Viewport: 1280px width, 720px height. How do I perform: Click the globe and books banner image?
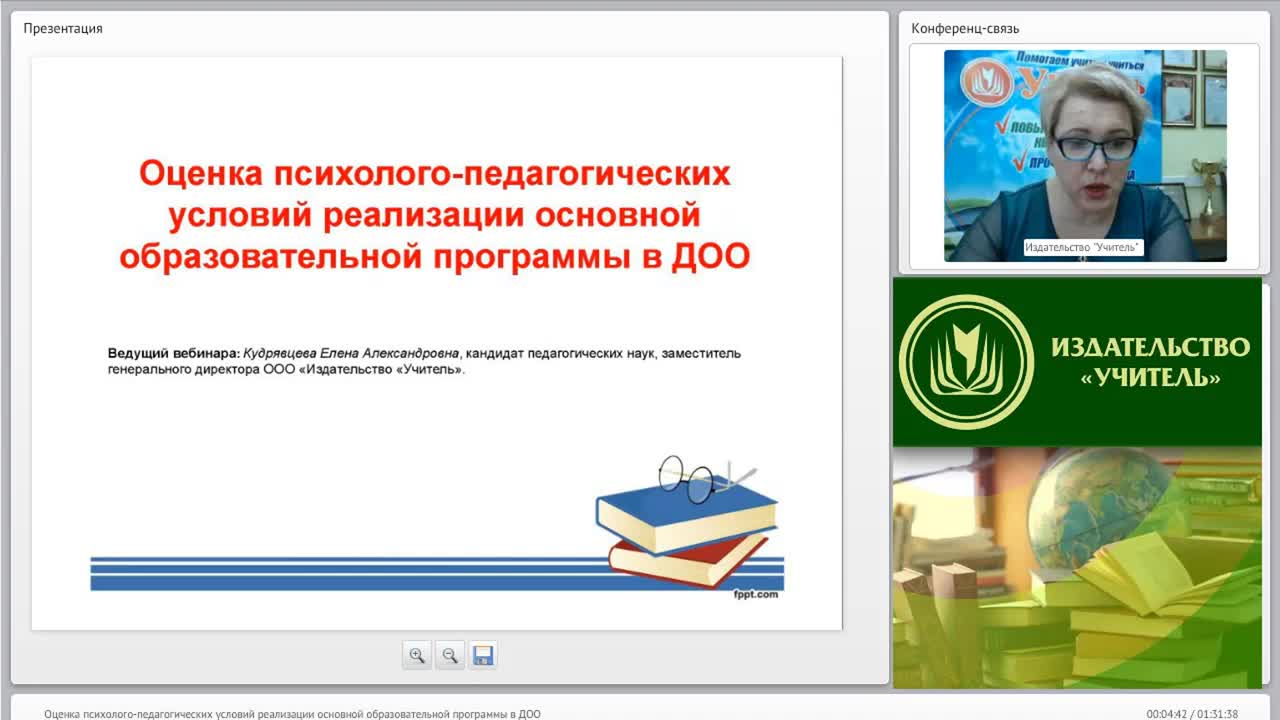(1077, 567)
